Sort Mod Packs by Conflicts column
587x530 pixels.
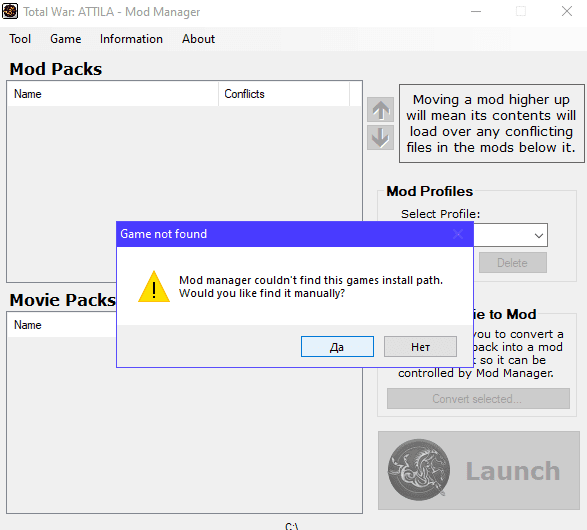(284, 94)
